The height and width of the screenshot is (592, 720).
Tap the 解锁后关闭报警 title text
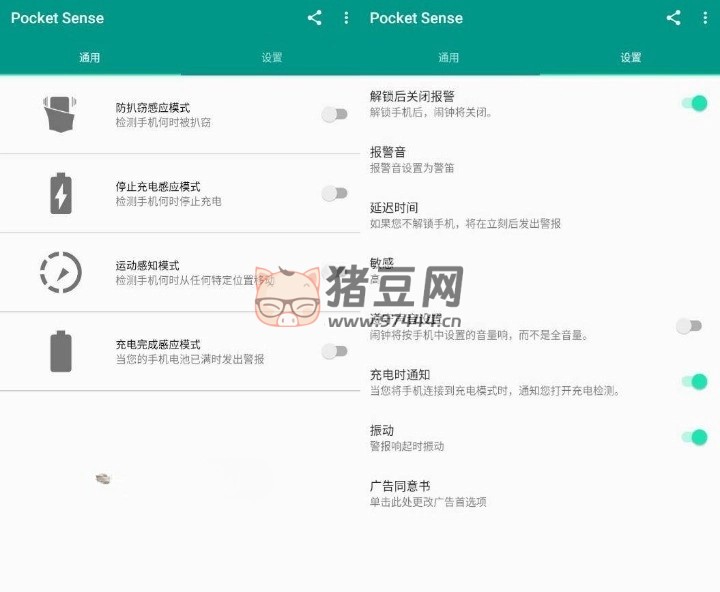tap(412, 96)
